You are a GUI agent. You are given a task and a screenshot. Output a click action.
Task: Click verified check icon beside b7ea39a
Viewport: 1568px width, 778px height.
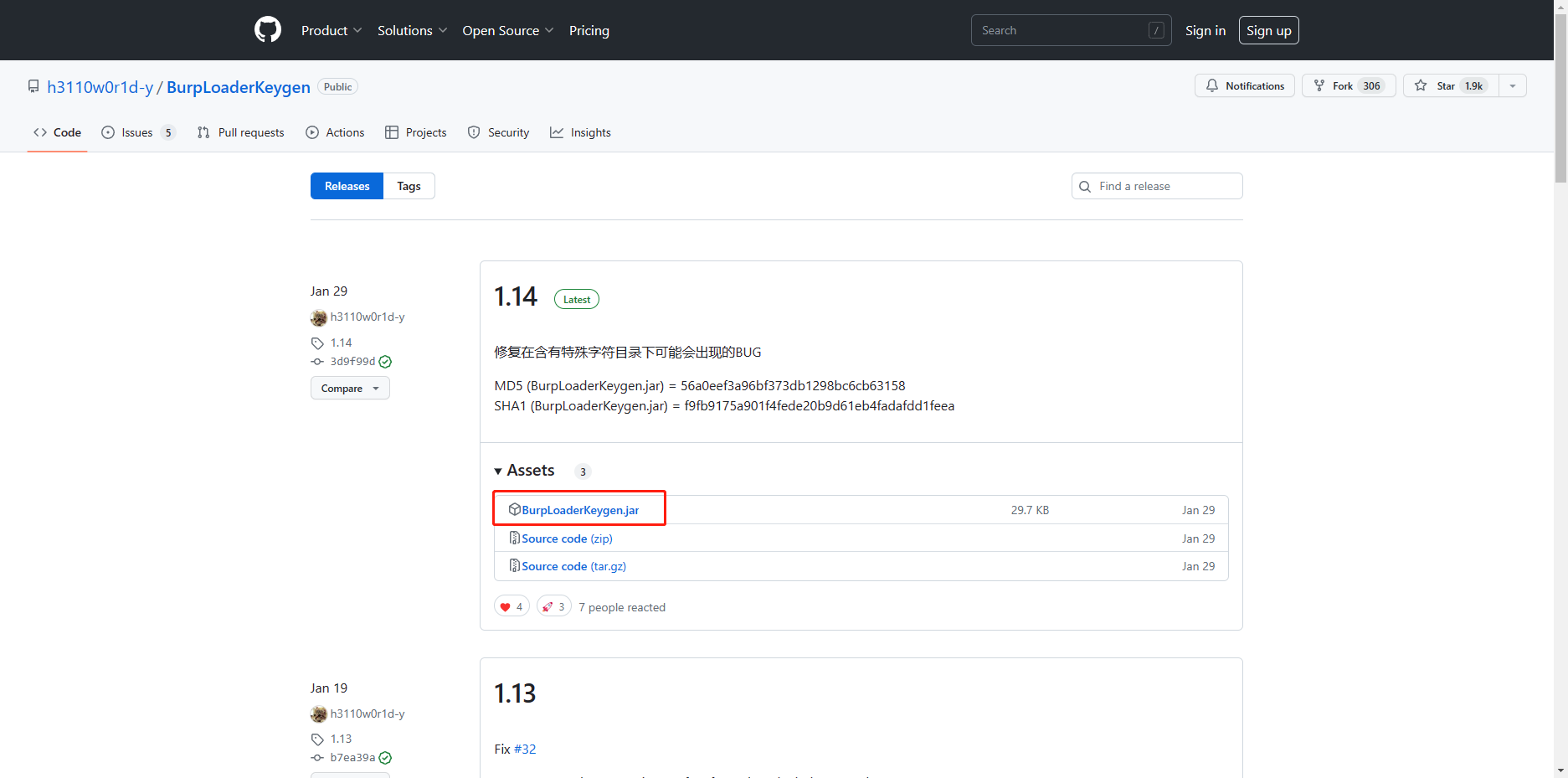pos(385,758)
